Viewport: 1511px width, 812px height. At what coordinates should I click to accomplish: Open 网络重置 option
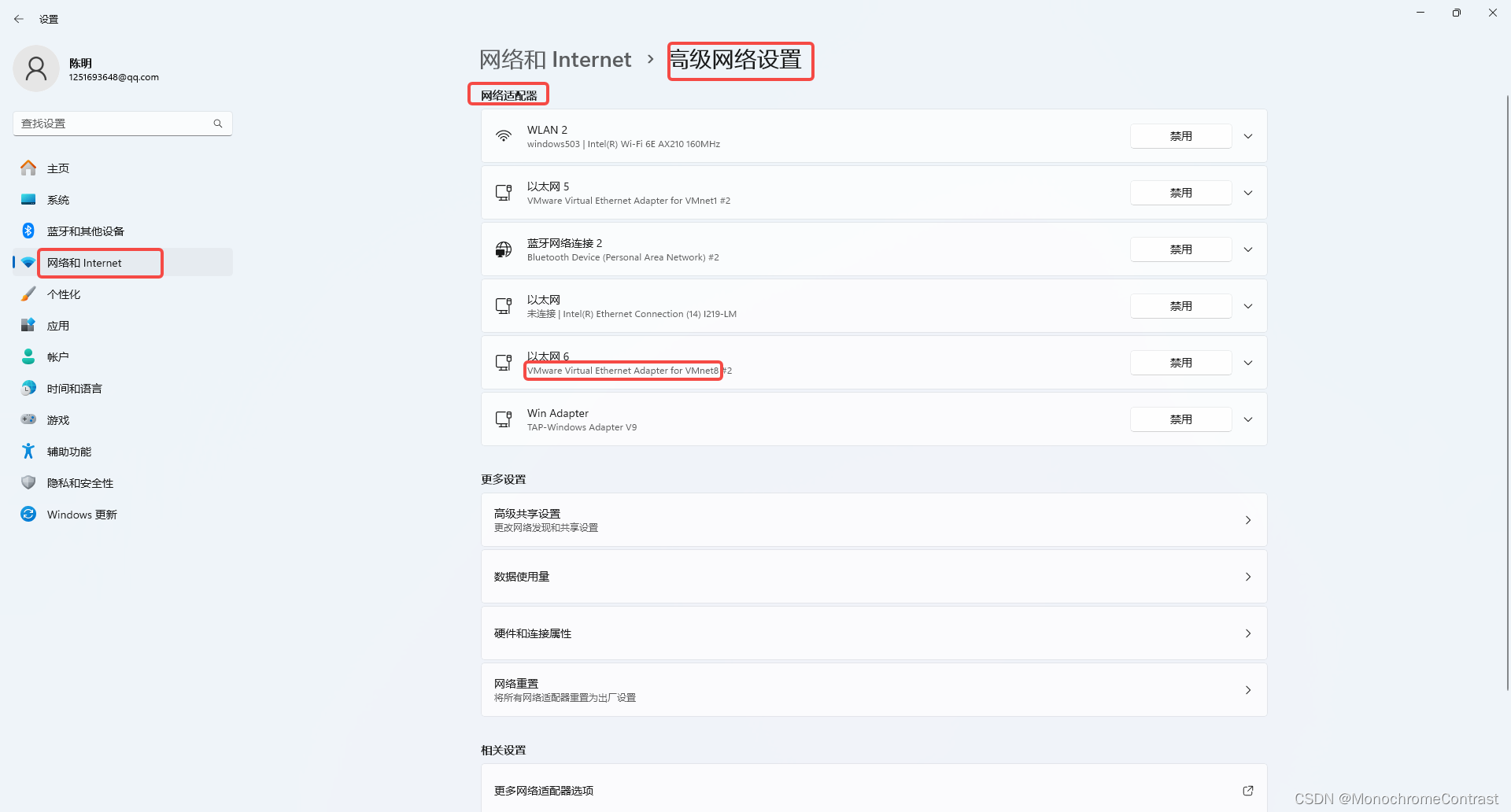(874, 690)
